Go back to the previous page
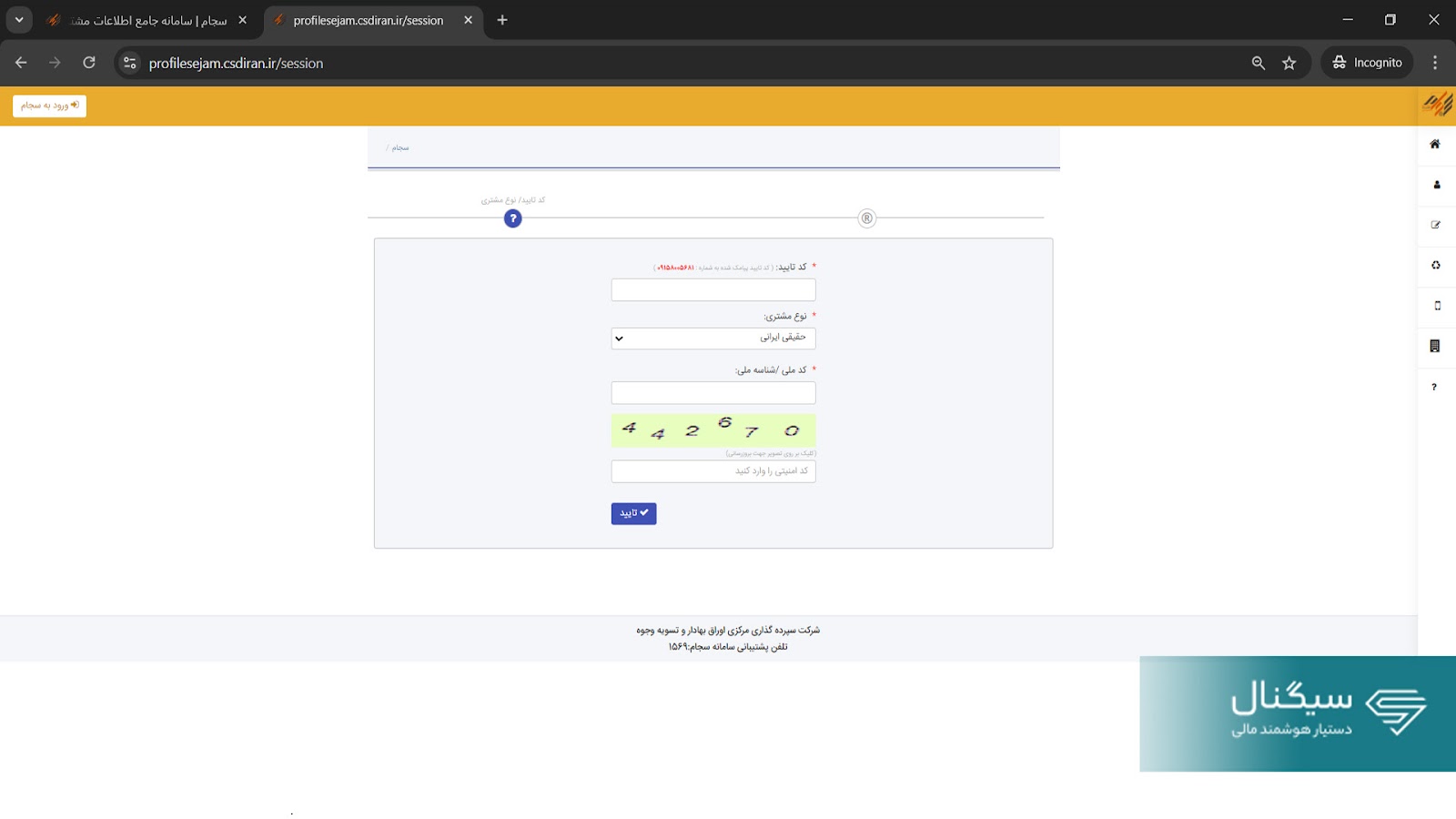Image resolution: width=1456 pixels, height=819 pixels. [21, 63]
